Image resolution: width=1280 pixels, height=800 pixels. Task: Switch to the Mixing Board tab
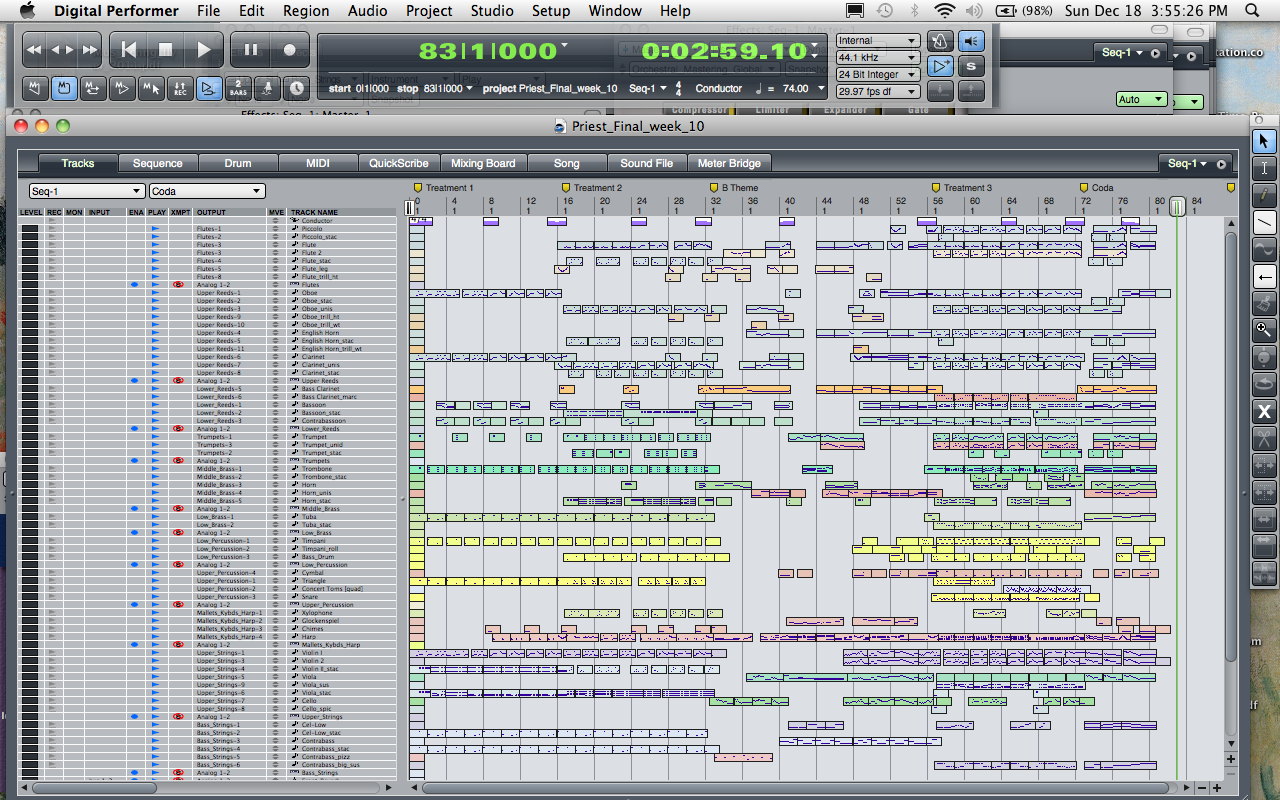pyautogui.click(x=483, y=163)
